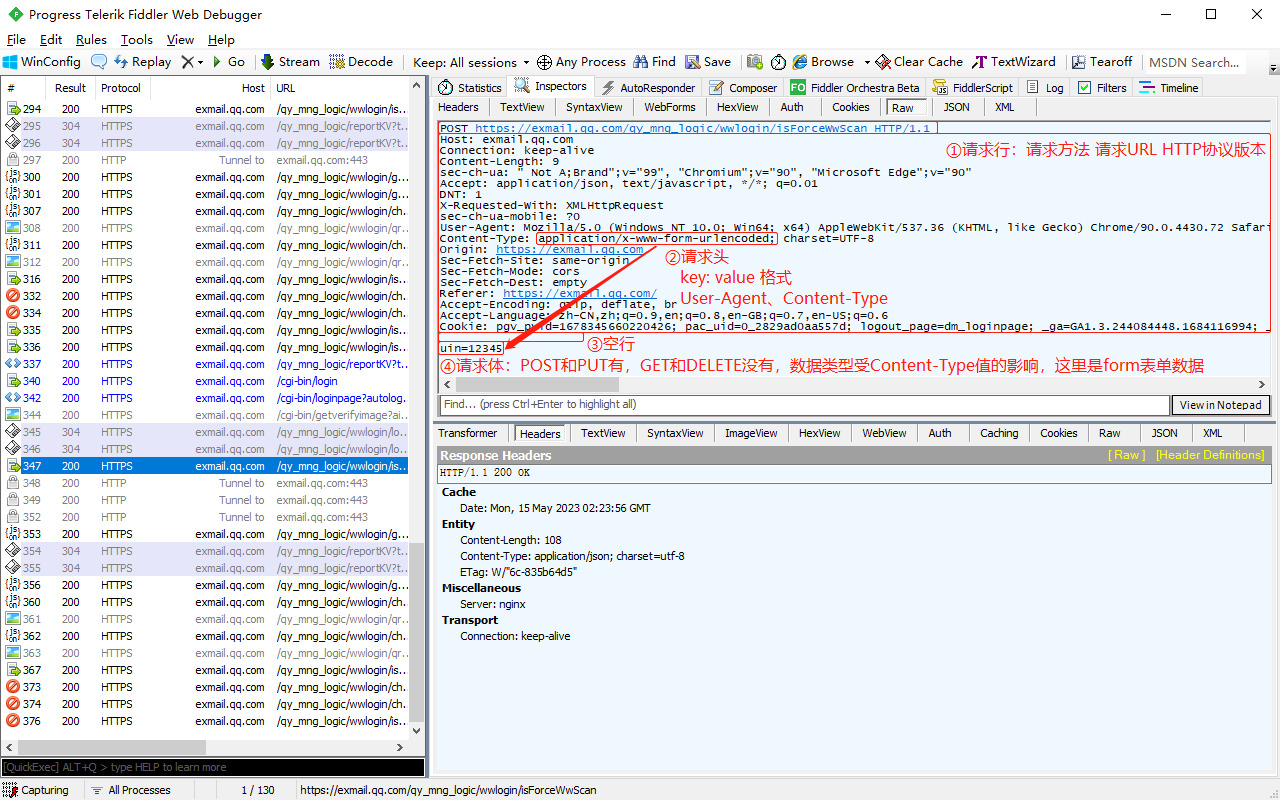The image size is (1280, 800).
Task: Click the Go resume button
Action: click(x=227, y=62)
